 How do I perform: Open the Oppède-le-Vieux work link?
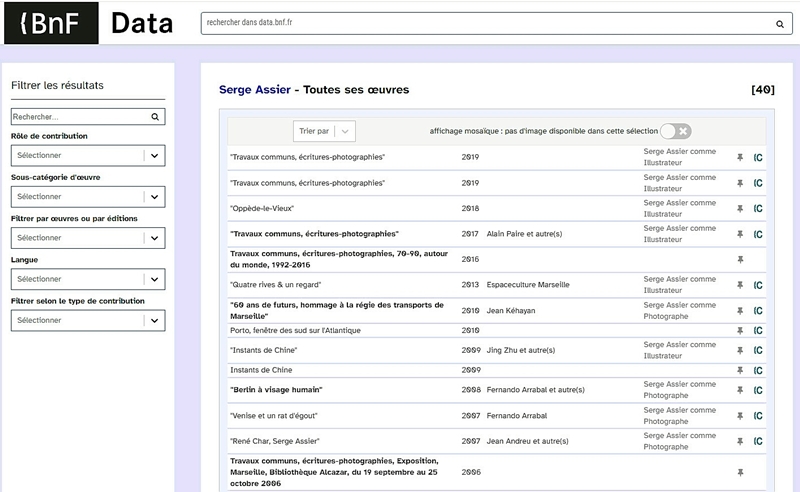[x=262, y=208]
